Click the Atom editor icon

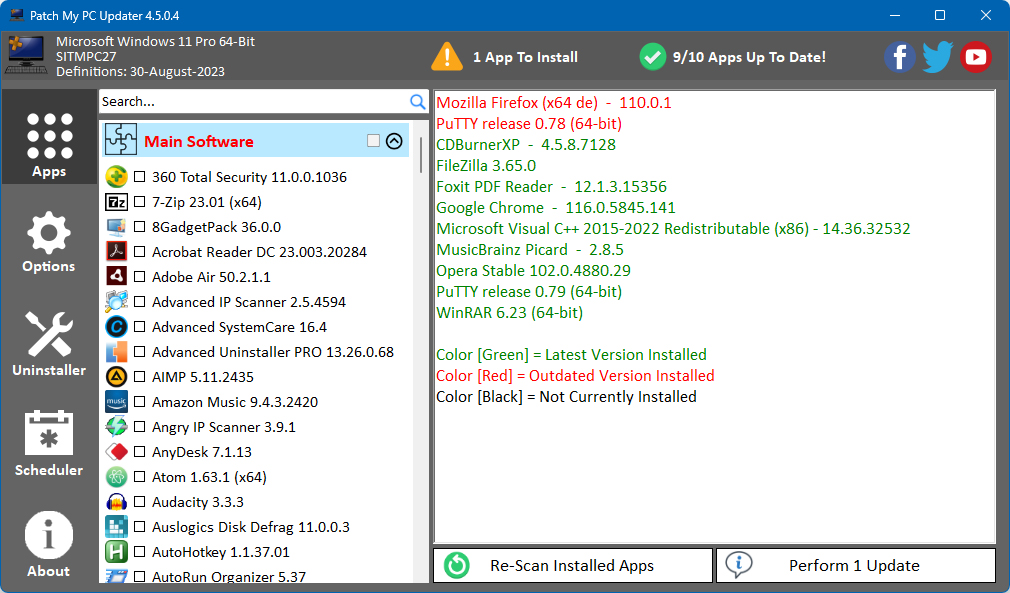(x=117, y=477)
